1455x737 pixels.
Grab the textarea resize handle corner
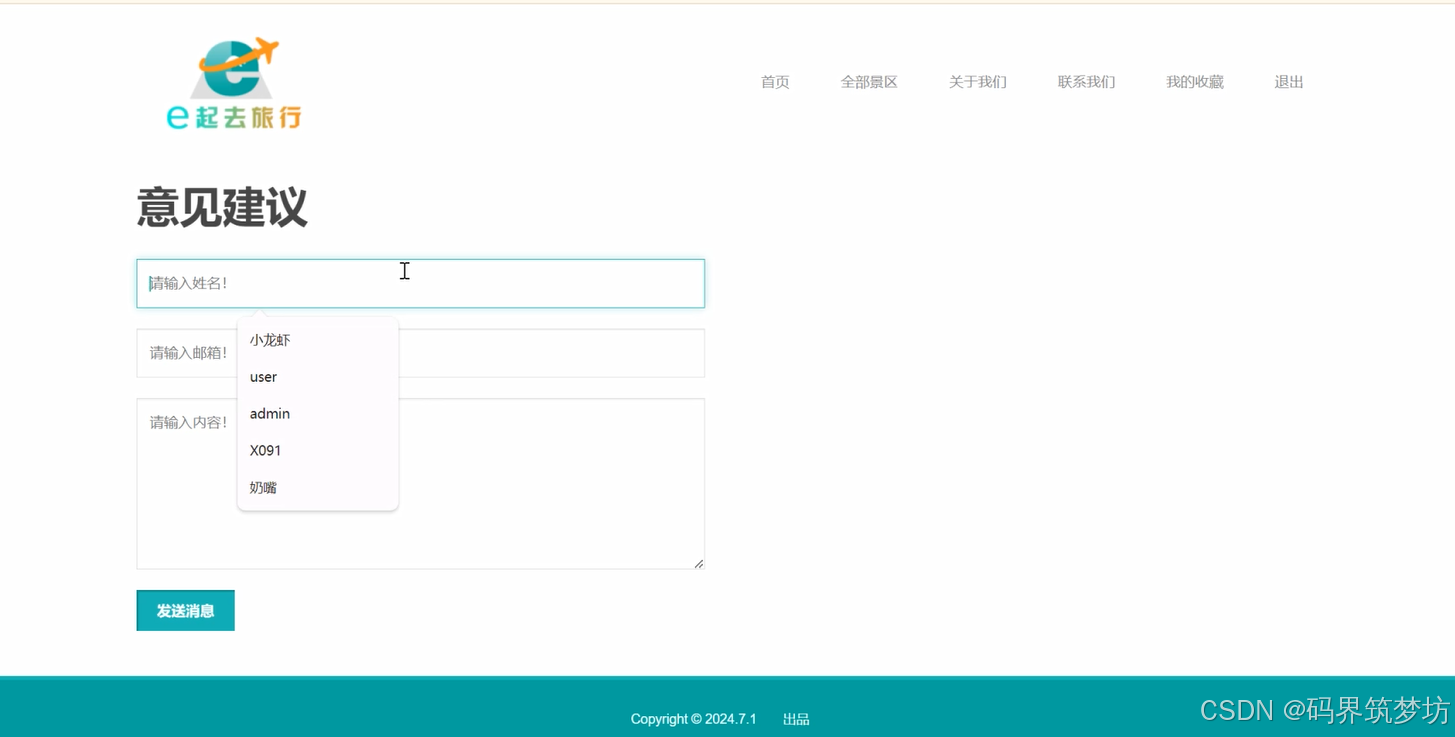pos(699,563)
